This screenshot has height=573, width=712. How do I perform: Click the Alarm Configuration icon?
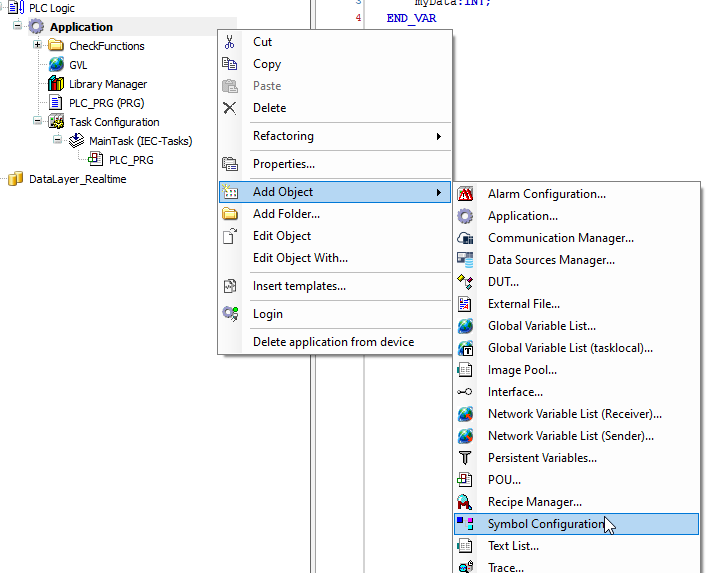465,194
